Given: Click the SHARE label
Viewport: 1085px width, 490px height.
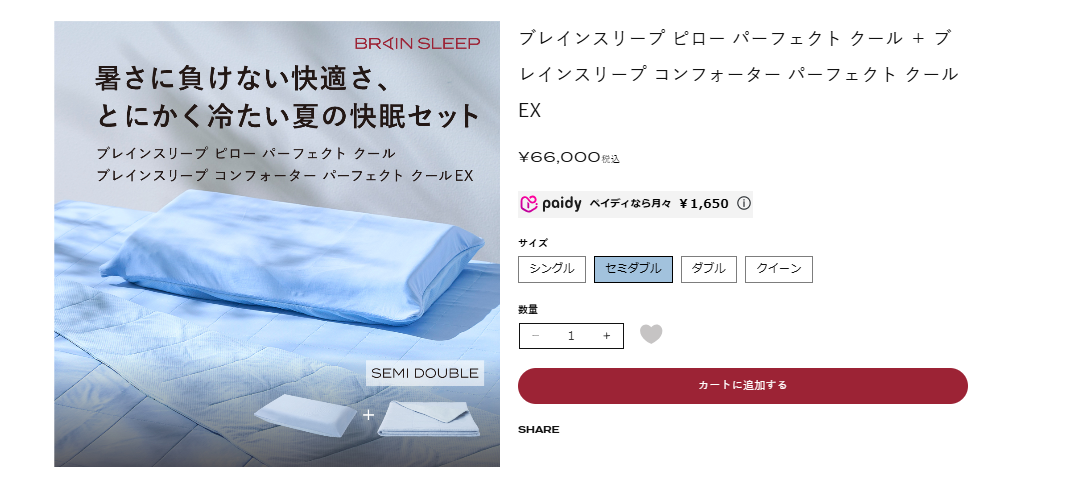Looking at the screenshot, I should tap(538, 430).
